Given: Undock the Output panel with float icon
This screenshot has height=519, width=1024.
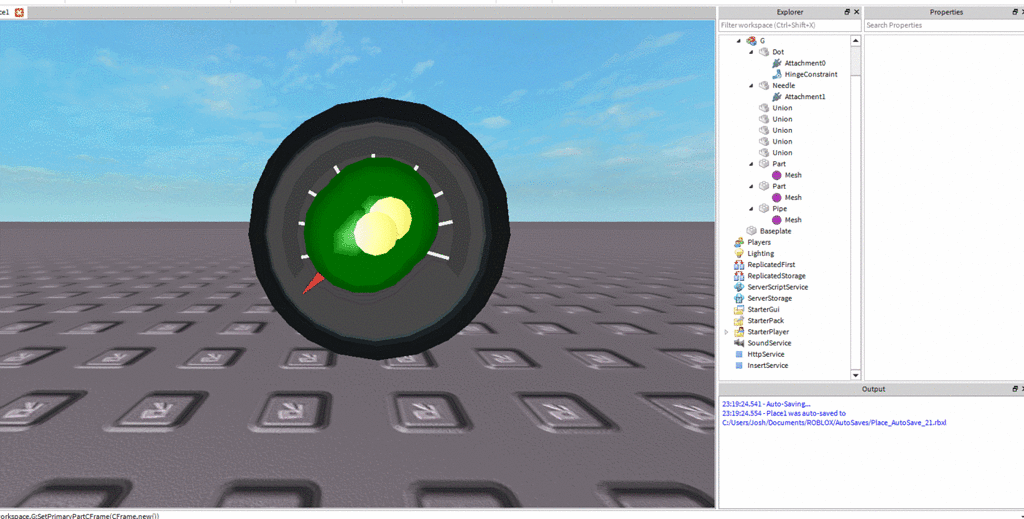Looking at the screenshot, I should click(1014, 388).
